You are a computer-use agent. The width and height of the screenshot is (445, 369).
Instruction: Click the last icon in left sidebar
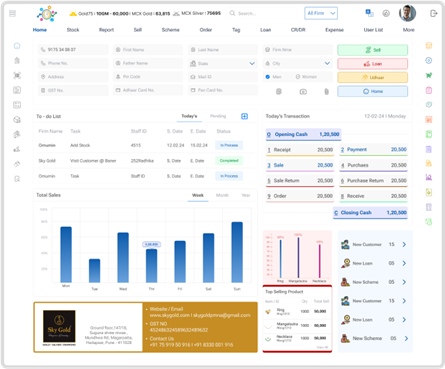[17, 179]
